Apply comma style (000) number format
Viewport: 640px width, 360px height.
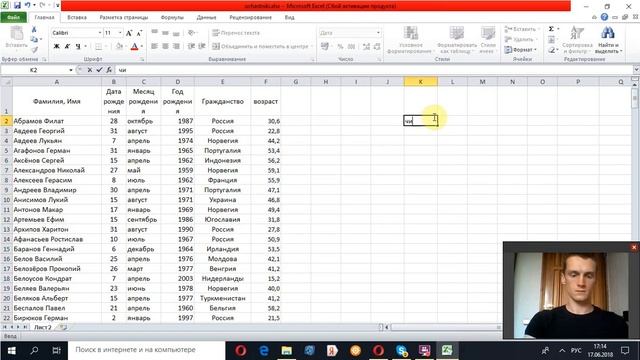click(351, 47)
